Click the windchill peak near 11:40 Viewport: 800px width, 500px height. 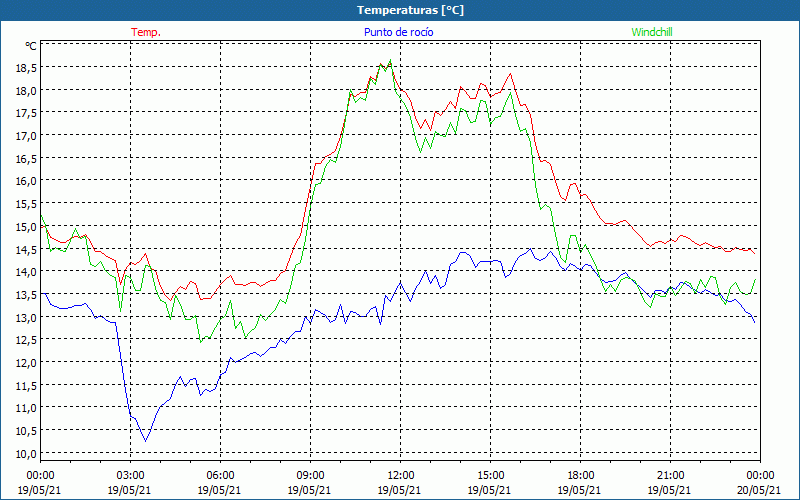(x=390, y=60)
